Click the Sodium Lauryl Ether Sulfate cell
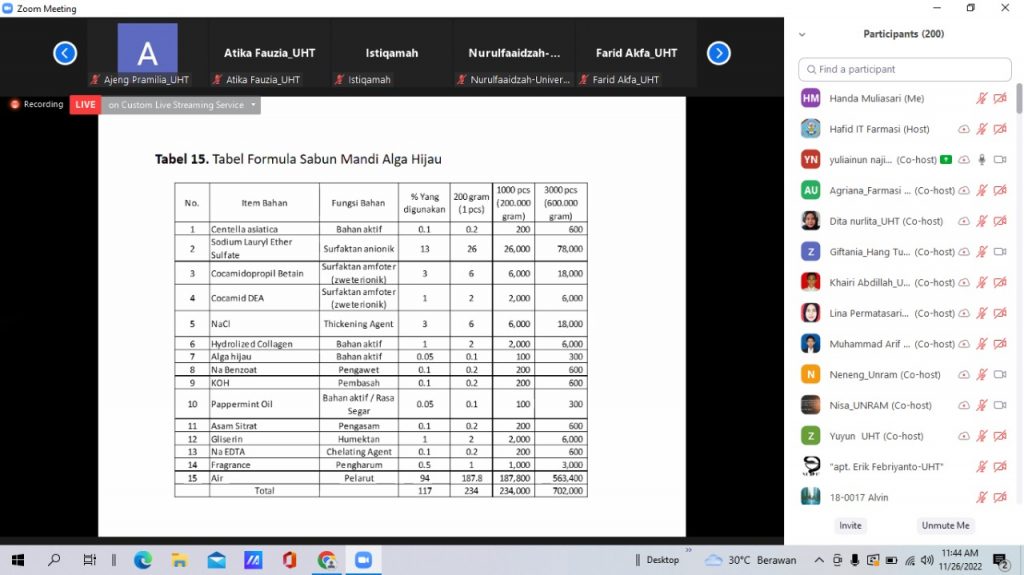The height and width of the screenshot is (575, 1024). pos(264,248)
